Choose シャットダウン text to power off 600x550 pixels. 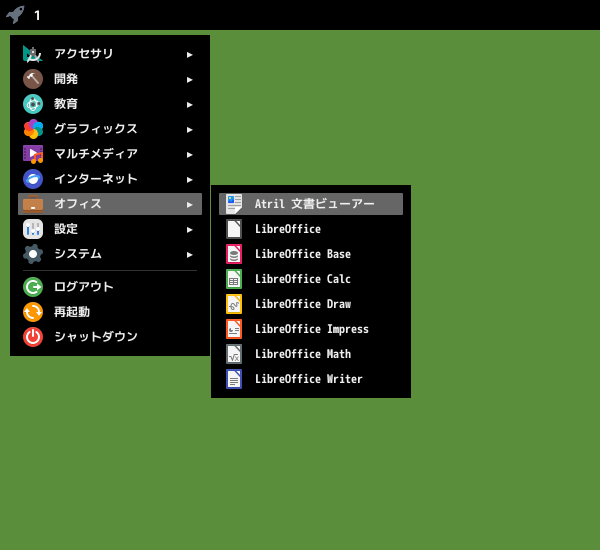click(96, 336)
